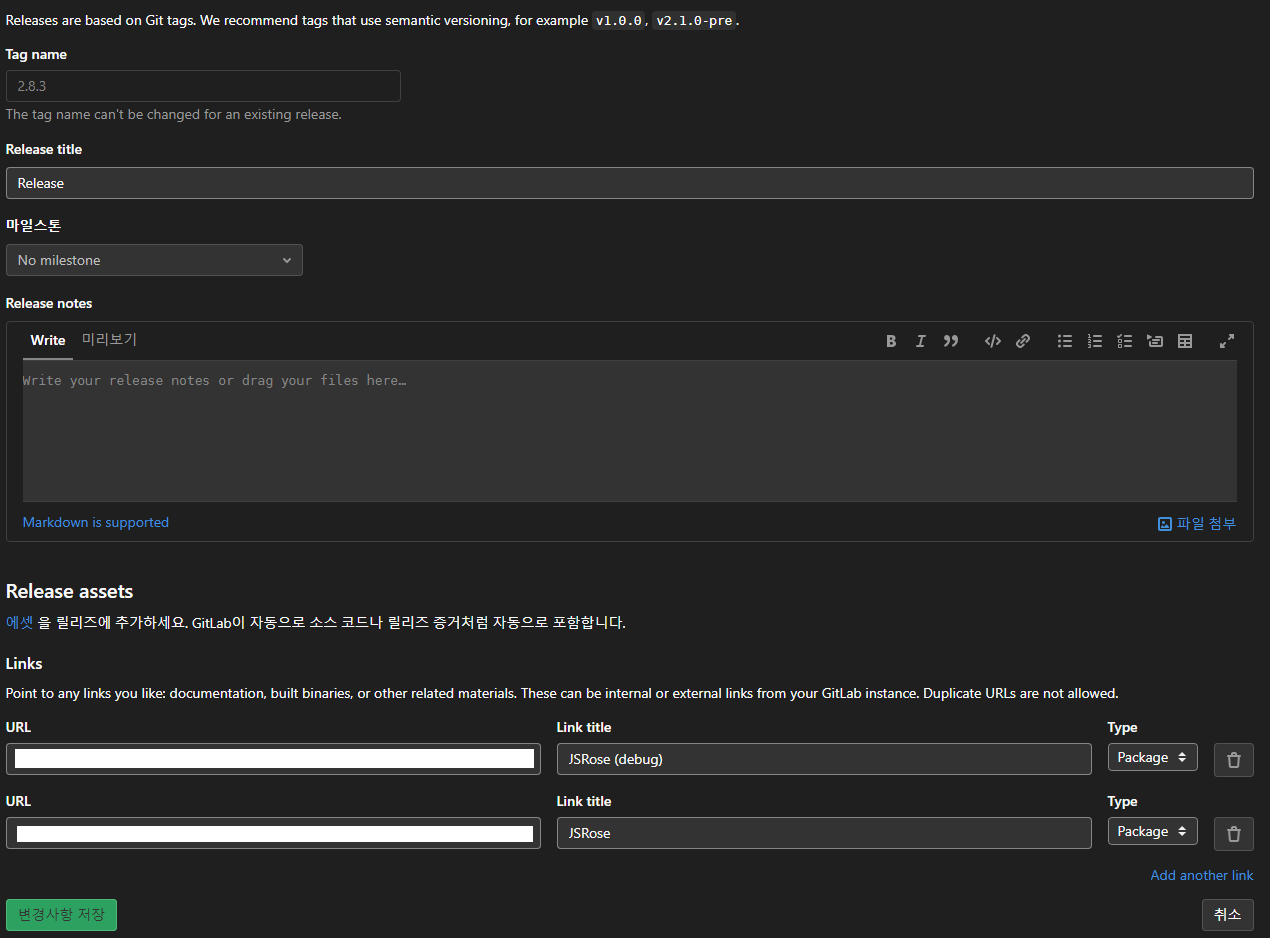Save changes with 변경사항 저장 button
Screen dimensions: 1271x938
pyautogui.click(x=61, y=914)
